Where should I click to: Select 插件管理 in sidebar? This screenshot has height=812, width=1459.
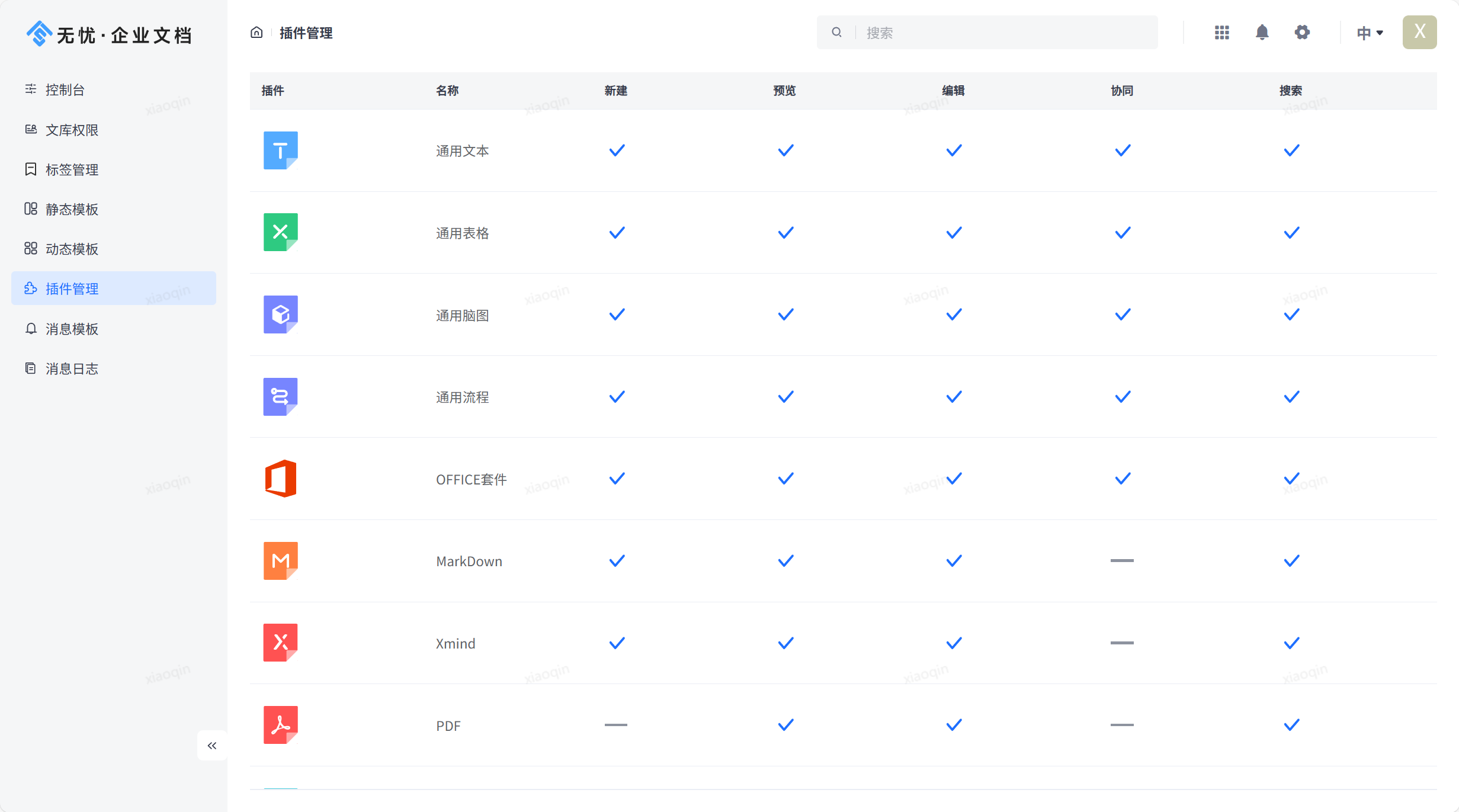pos(114,288)
